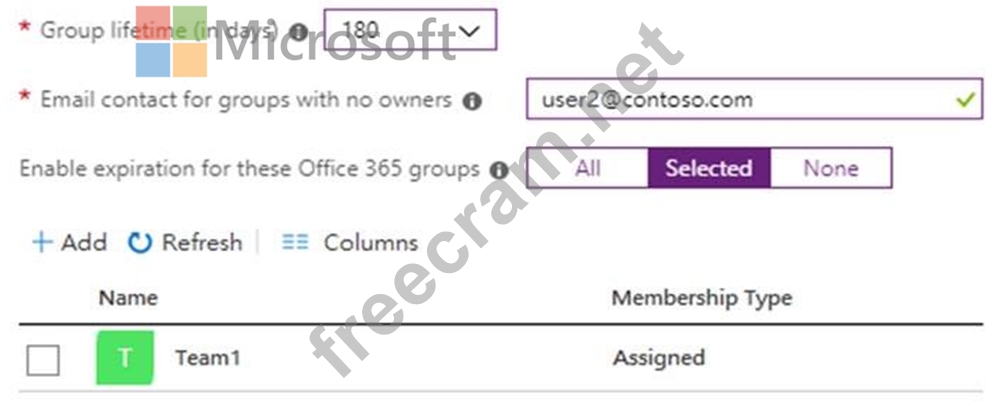Screen dimensions: 995x405
Task: Select the All expiration option
Action: [588, 168]
